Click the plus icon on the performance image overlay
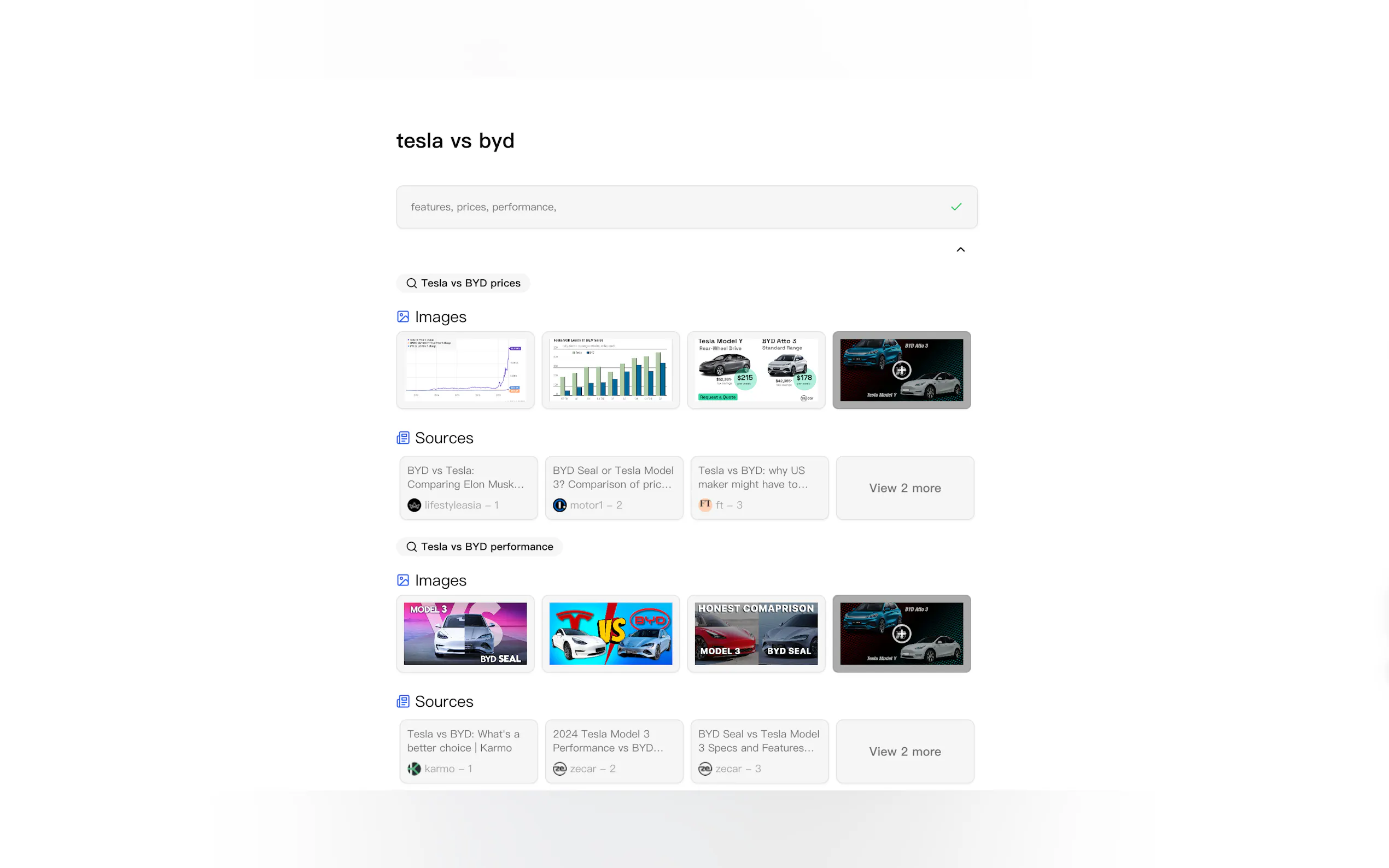Image resolution: width=1389 pixels, height=868 pixels. (901, 634)
